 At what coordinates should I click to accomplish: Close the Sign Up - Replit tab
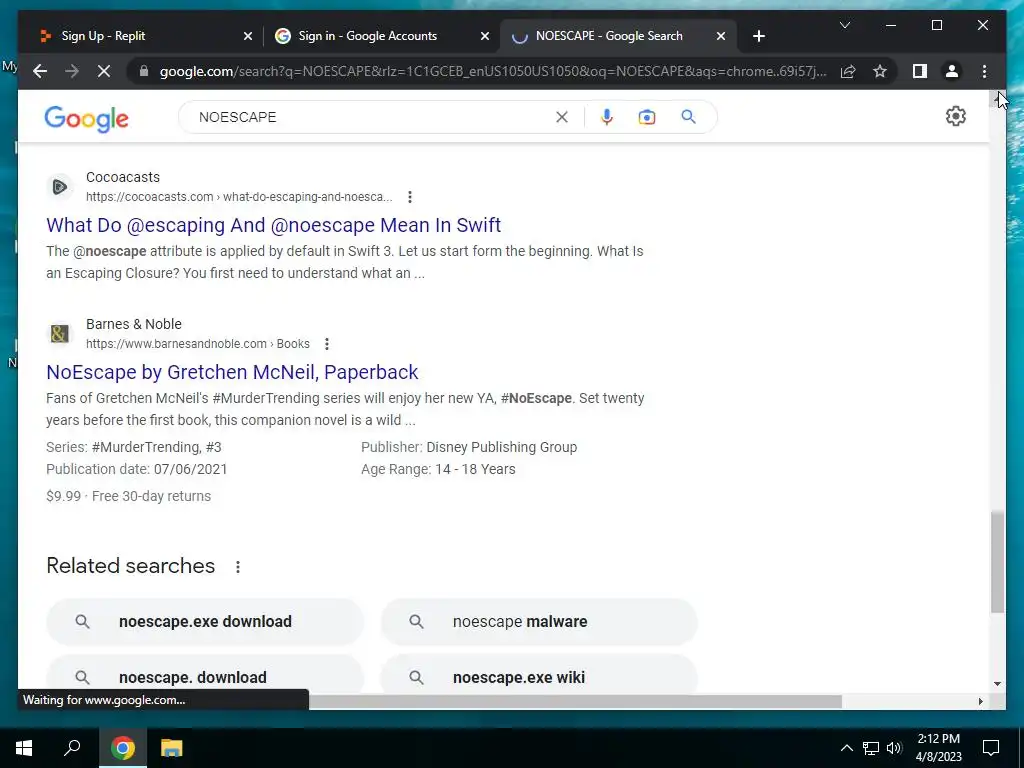248,36
